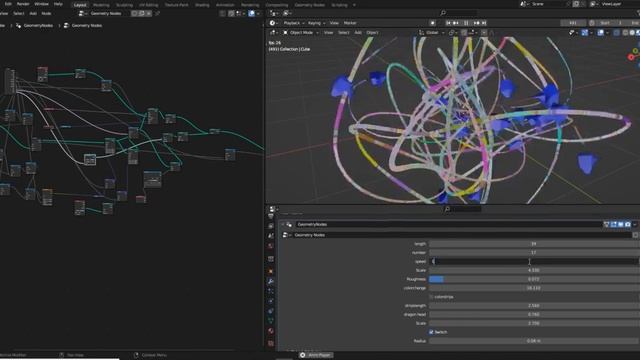Screen dimensions: 640x360
Task: Open the modifier extra options dropdown arrow
Action: coord(635,224)
